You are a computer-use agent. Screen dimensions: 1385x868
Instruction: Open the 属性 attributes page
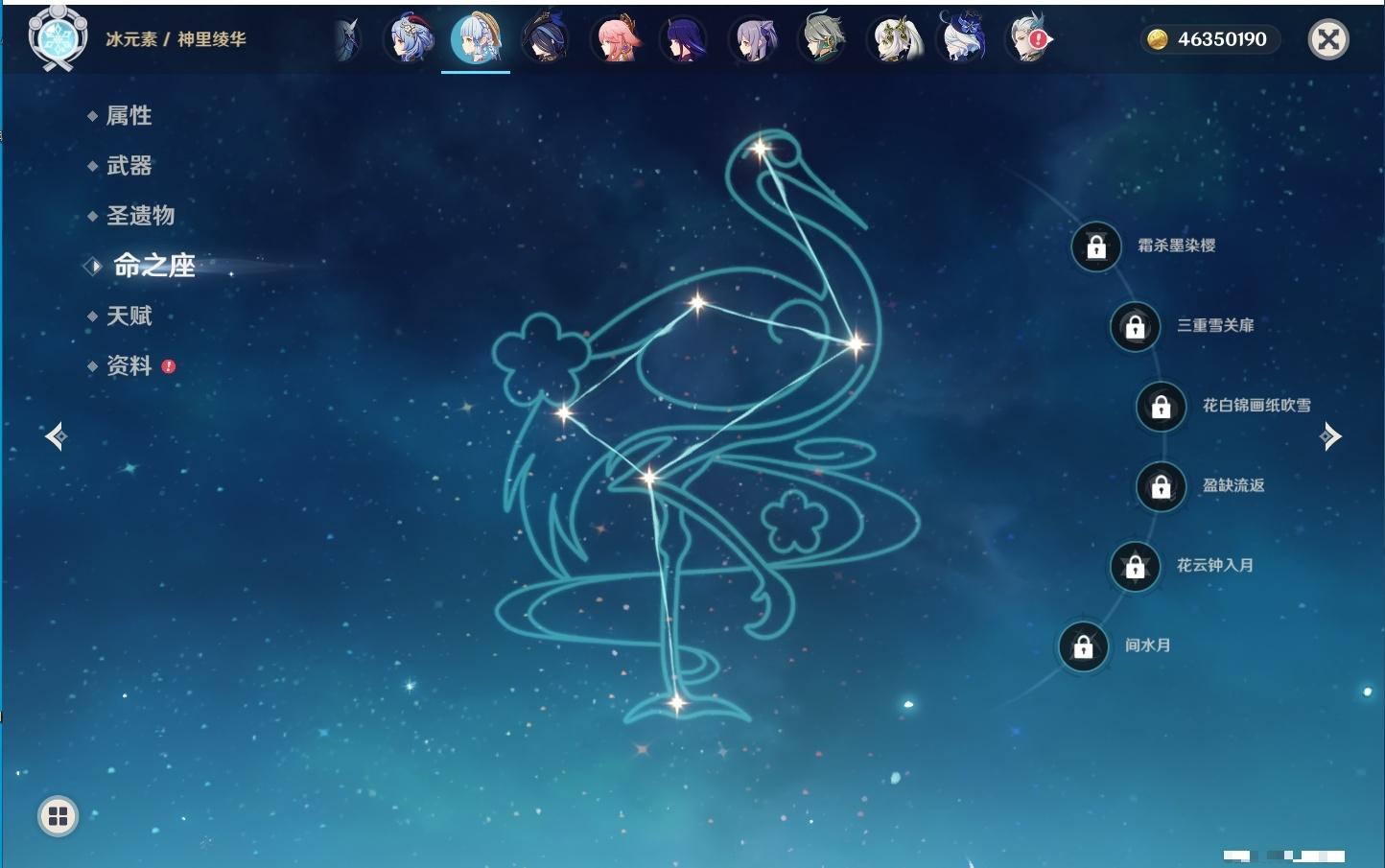coord(129,116)
